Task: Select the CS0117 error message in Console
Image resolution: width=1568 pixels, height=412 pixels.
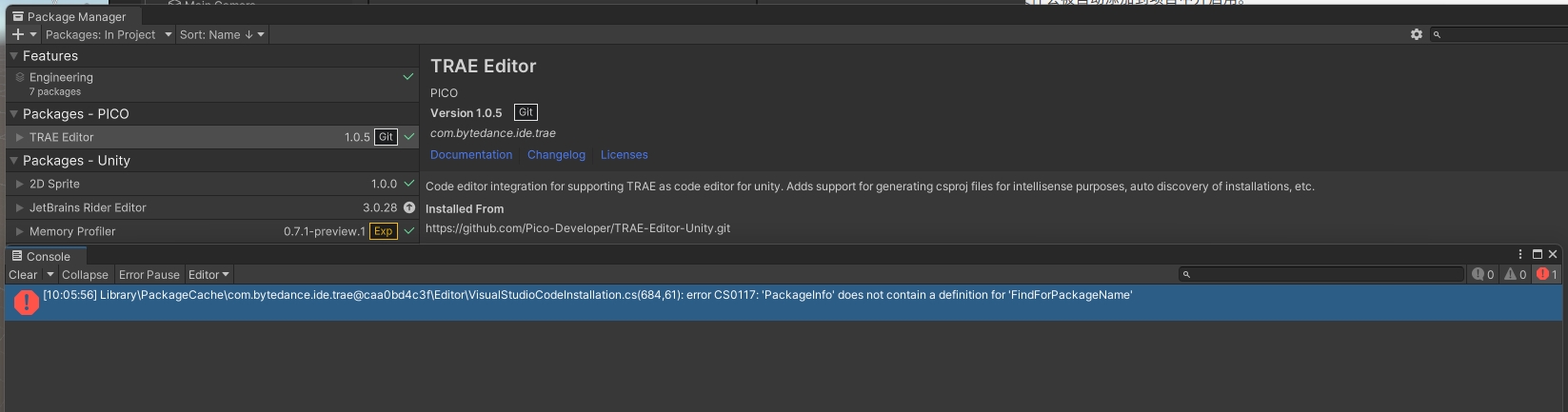Action: click(x=783, y=303)
